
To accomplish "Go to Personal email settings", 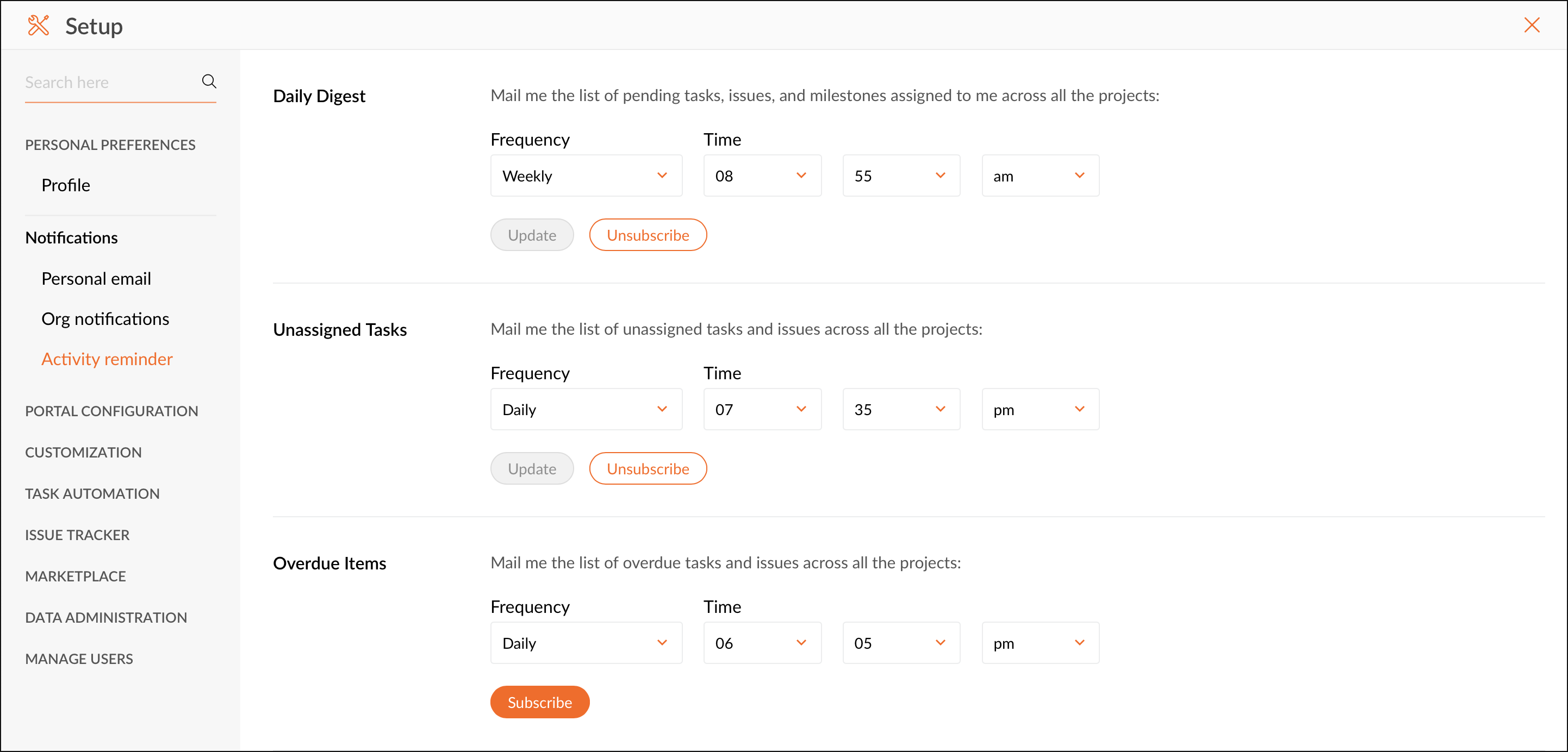I will coord(96,279).
